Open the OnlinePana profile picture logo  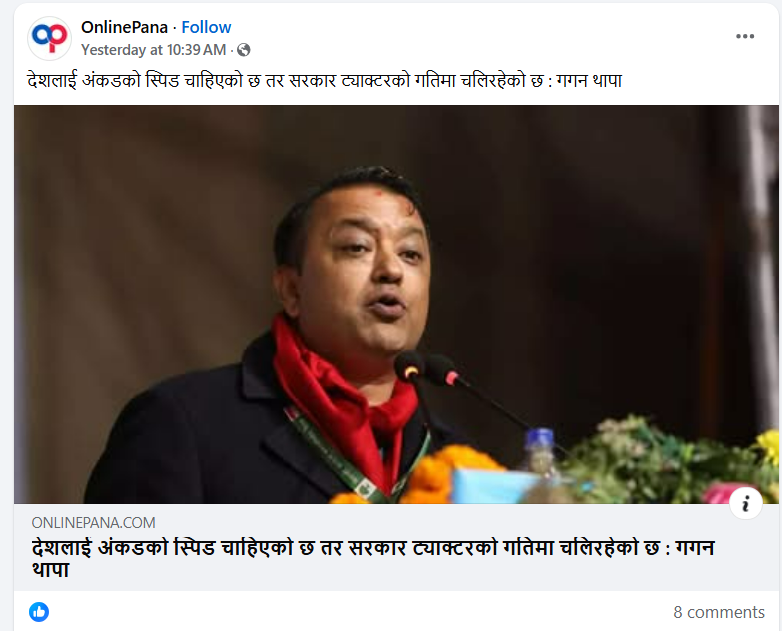(x=49, y=38)
